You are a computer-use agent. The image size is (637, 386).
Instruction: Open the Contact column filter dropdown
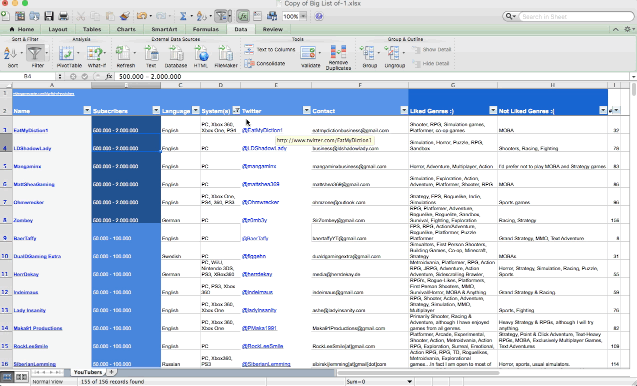click(404, 111)
